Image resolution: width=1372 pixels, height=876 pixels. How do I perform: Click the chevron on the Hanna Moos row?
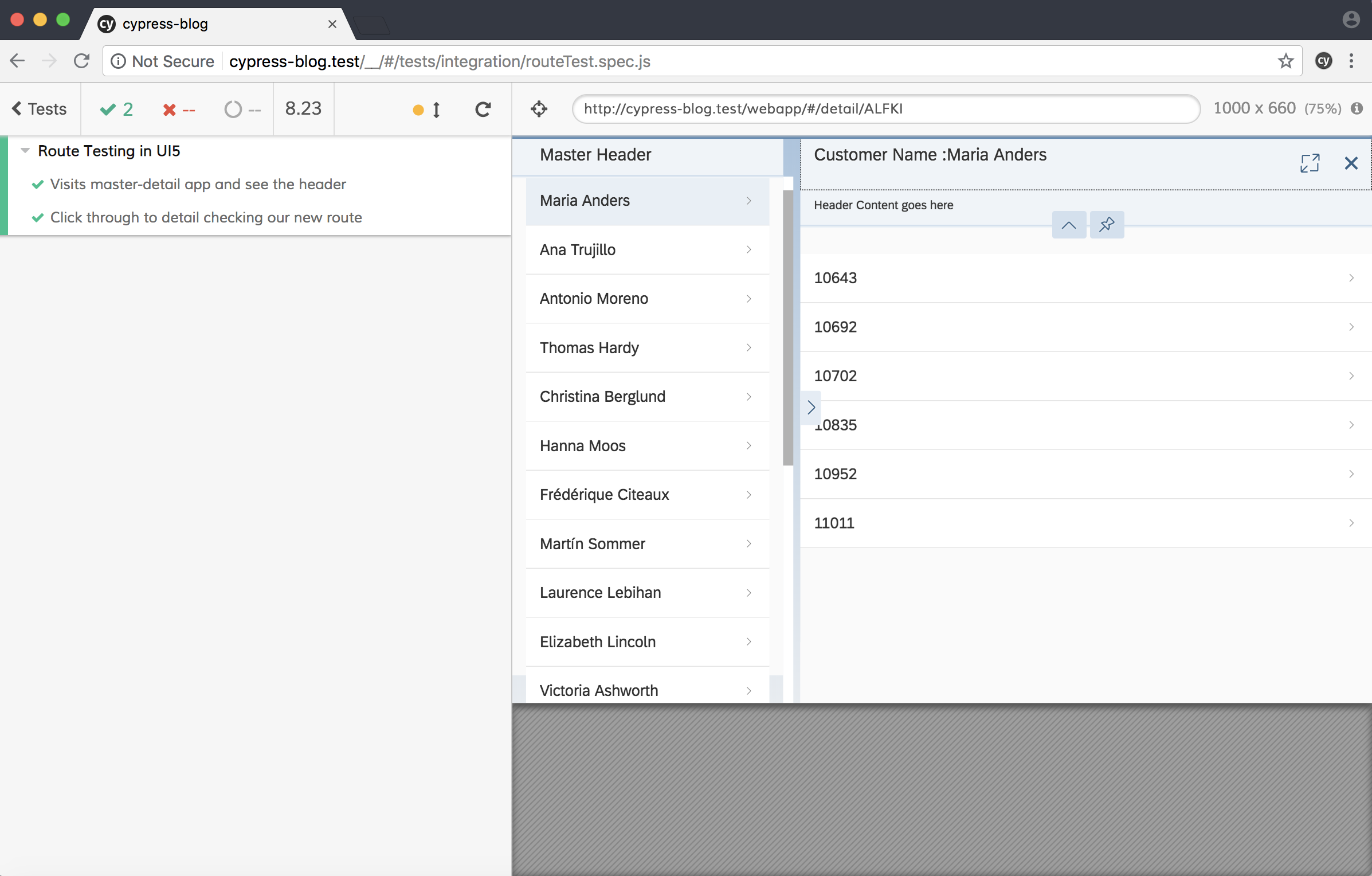(x=748, y=445)
